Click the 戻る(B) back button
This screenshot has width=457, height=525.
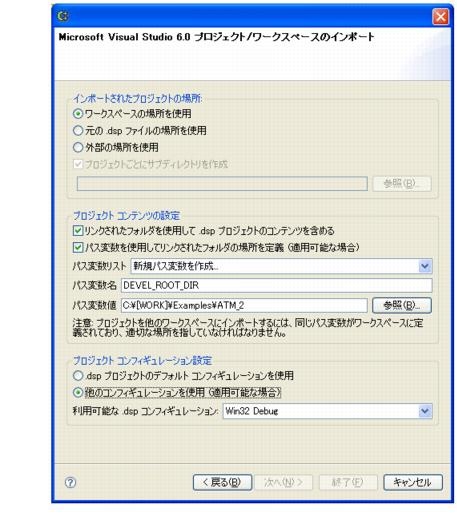pos(222,482)
